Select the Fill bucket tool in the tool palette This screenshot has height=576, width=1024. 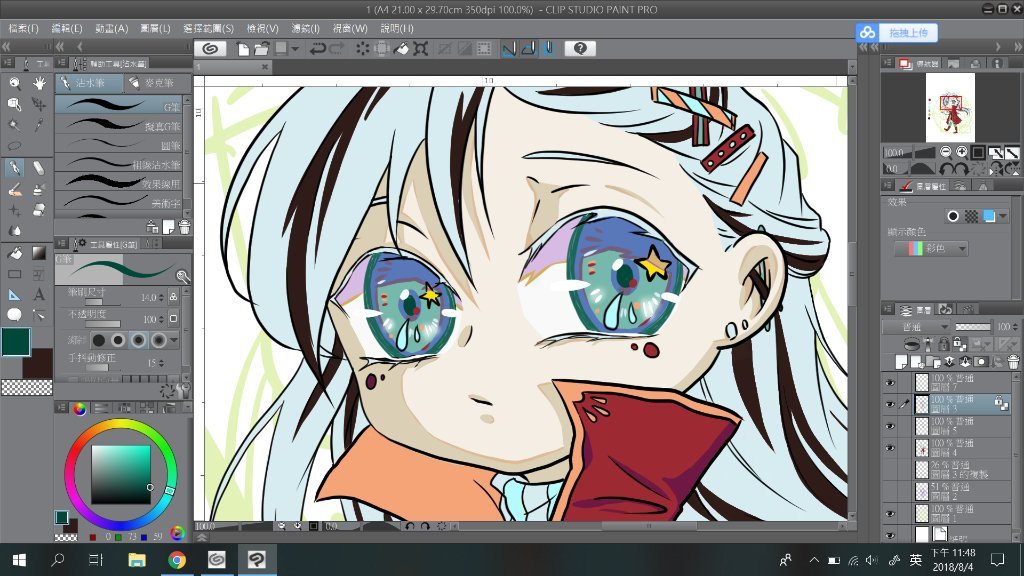click(14, 253)
